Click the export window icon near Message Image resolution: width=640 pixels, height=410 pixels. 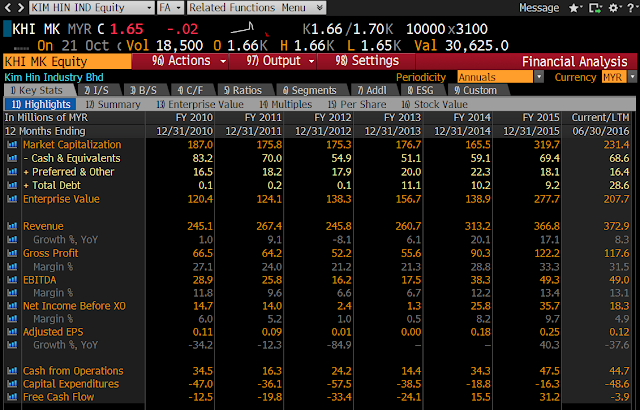[595, 8]
